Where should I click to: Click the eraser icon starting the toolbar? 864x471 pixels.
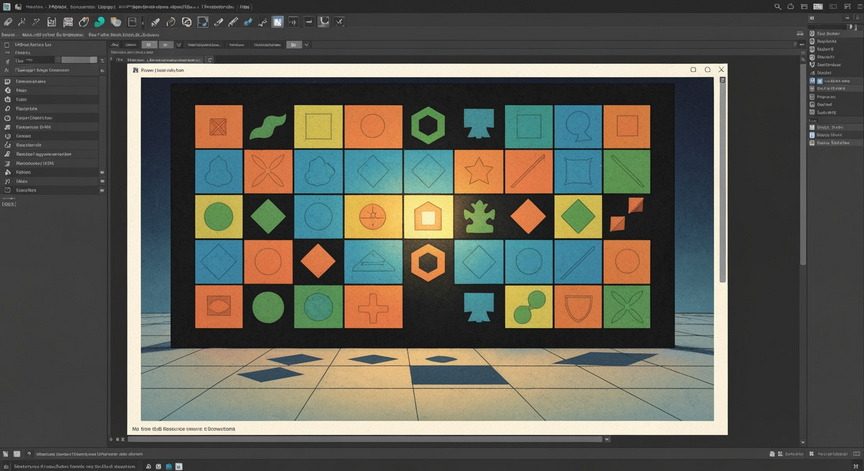pos(8,22)
